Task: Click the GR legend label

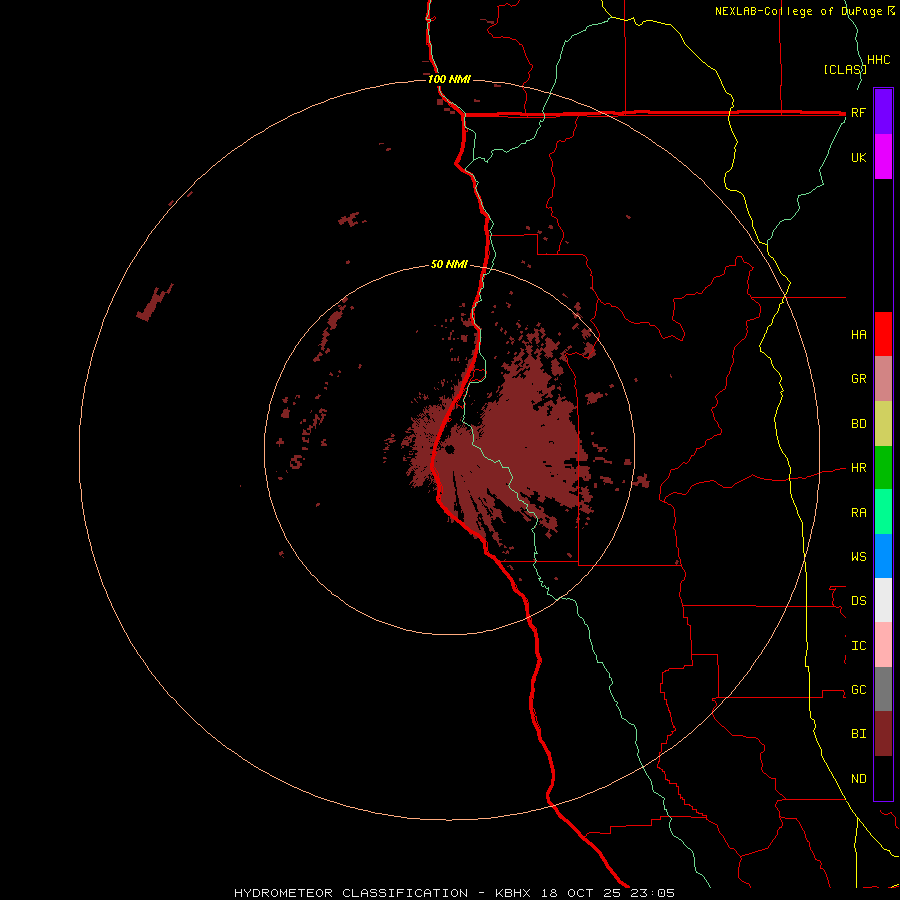Action: point(858,379)
